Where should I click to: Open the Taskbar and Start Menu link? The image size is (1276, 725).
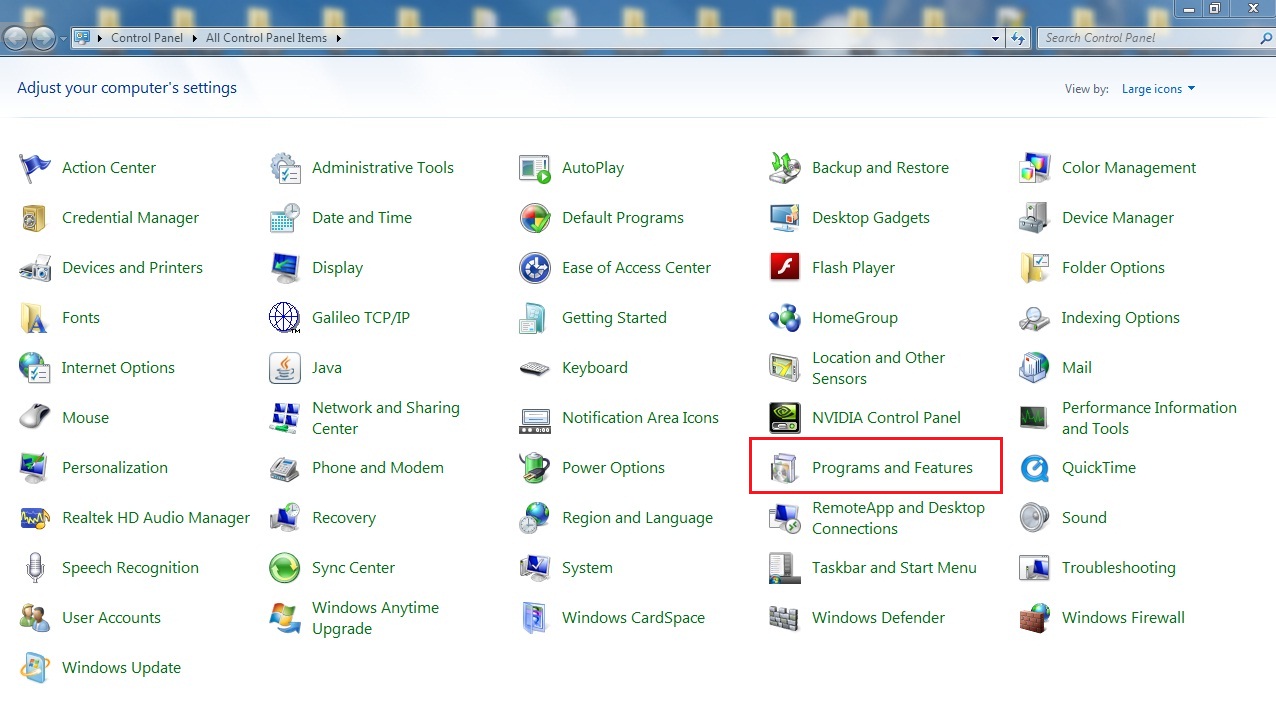894,568
